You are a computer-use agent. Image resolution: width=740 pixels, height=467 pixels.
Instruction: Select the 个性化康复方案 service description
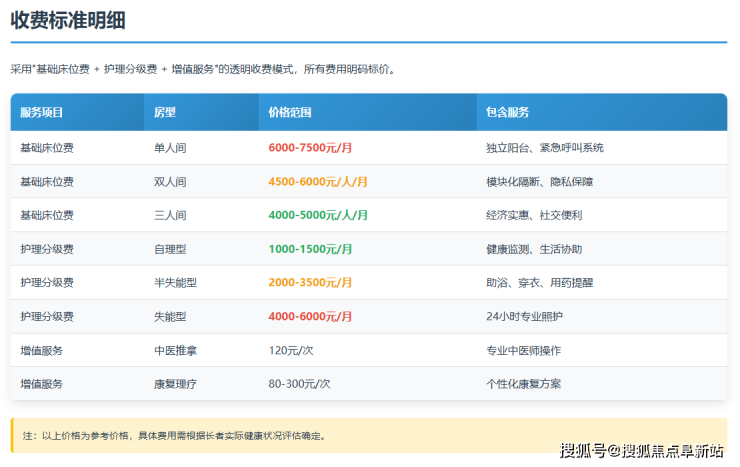pos(523,383)
